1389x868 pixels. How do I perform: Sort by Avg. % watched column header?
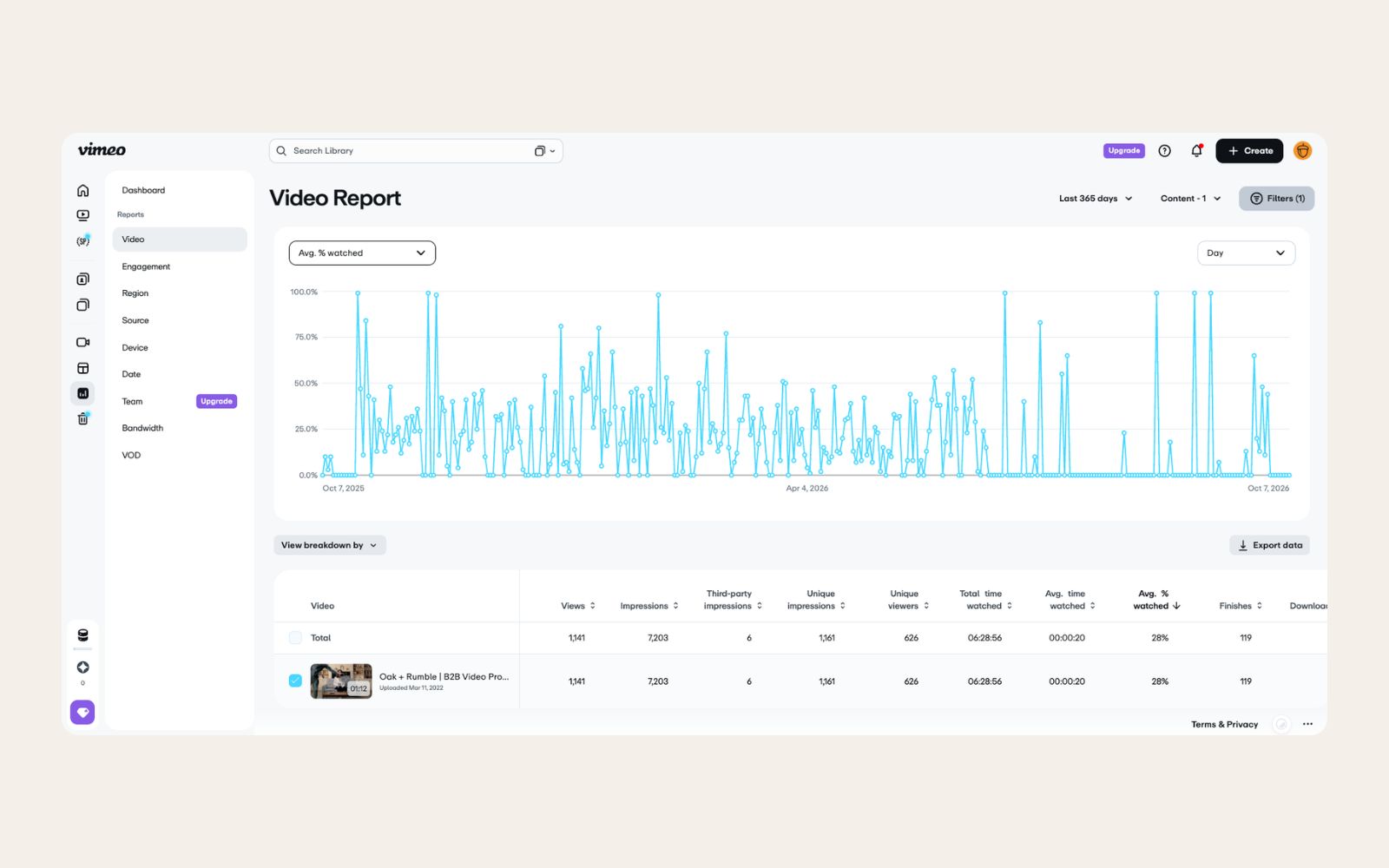tap(1156, 600)
